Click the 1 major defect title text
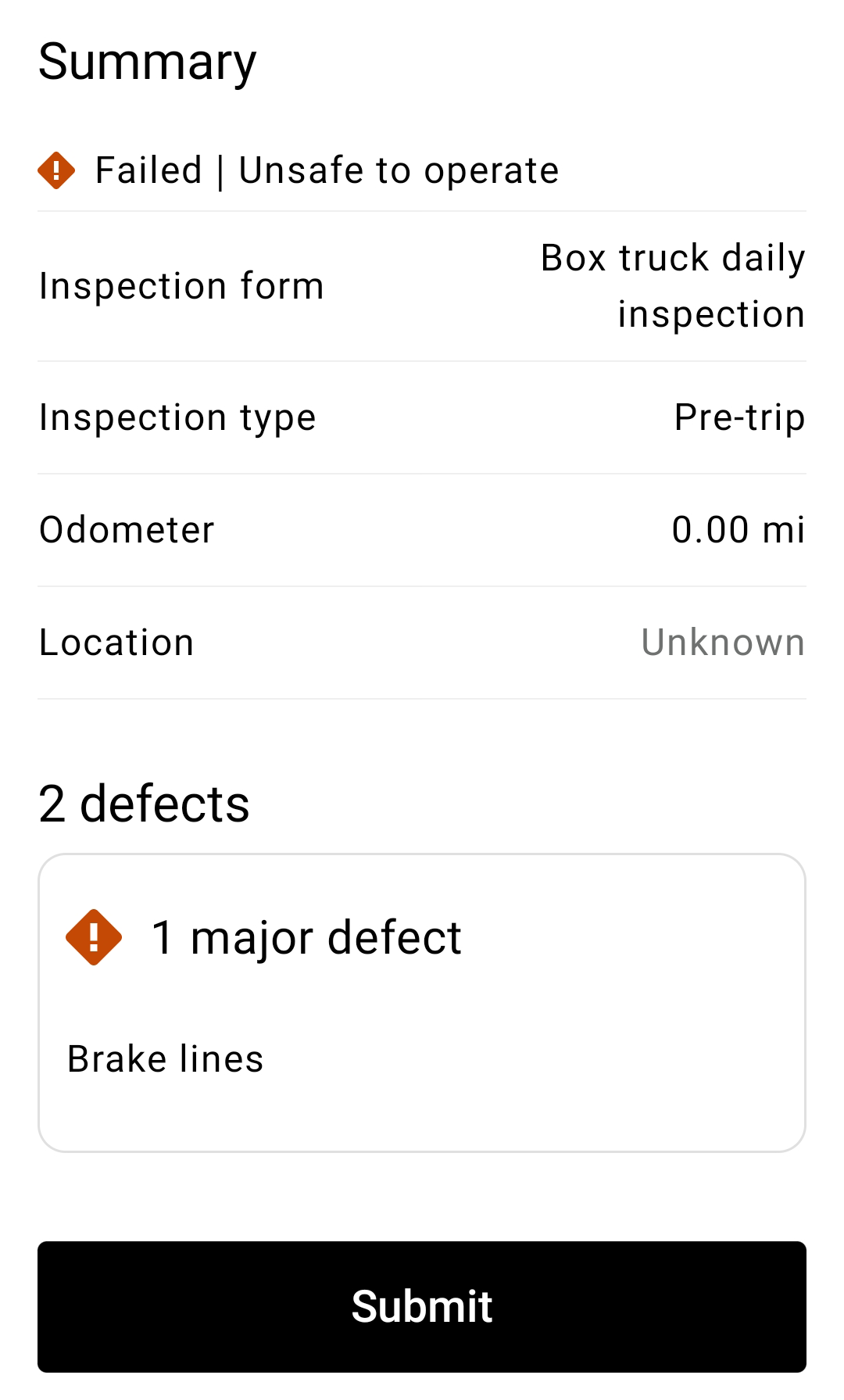Screen dimensions: 844x1400 pyautogui.click(x=306, y=938)
